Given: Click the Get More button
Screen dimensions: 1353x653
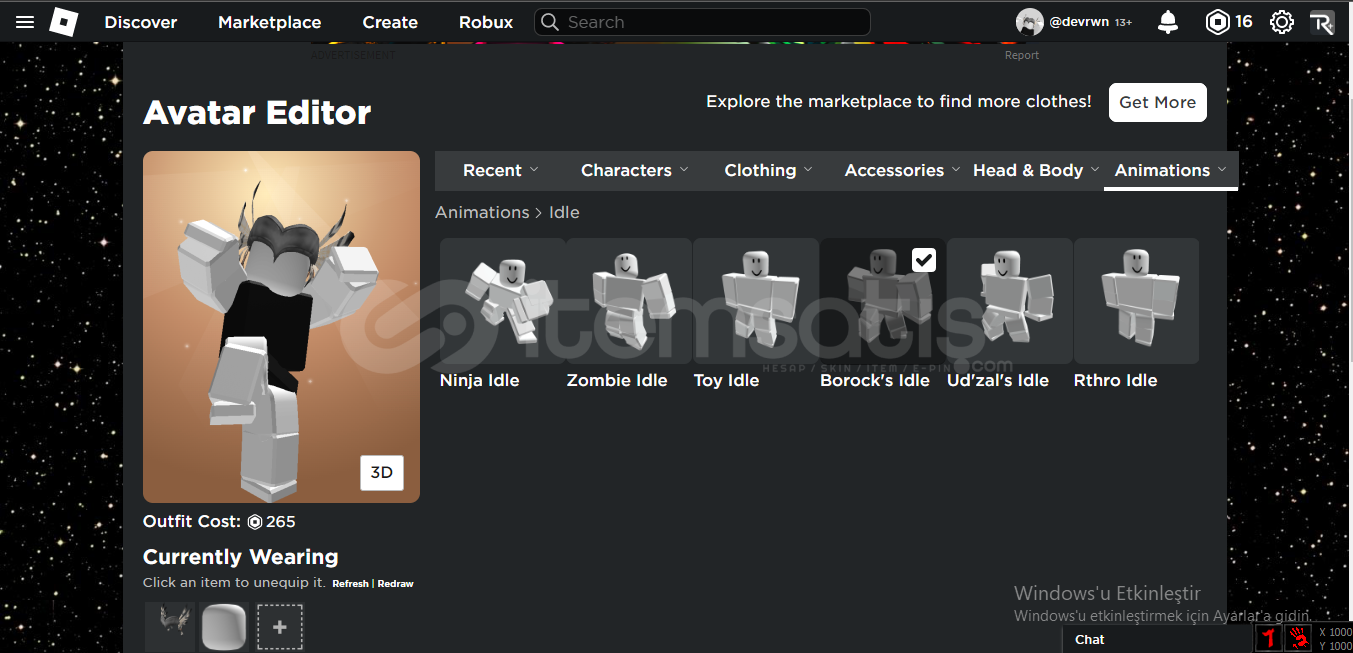Looking at the screenshot, I should pos(1158,102).
